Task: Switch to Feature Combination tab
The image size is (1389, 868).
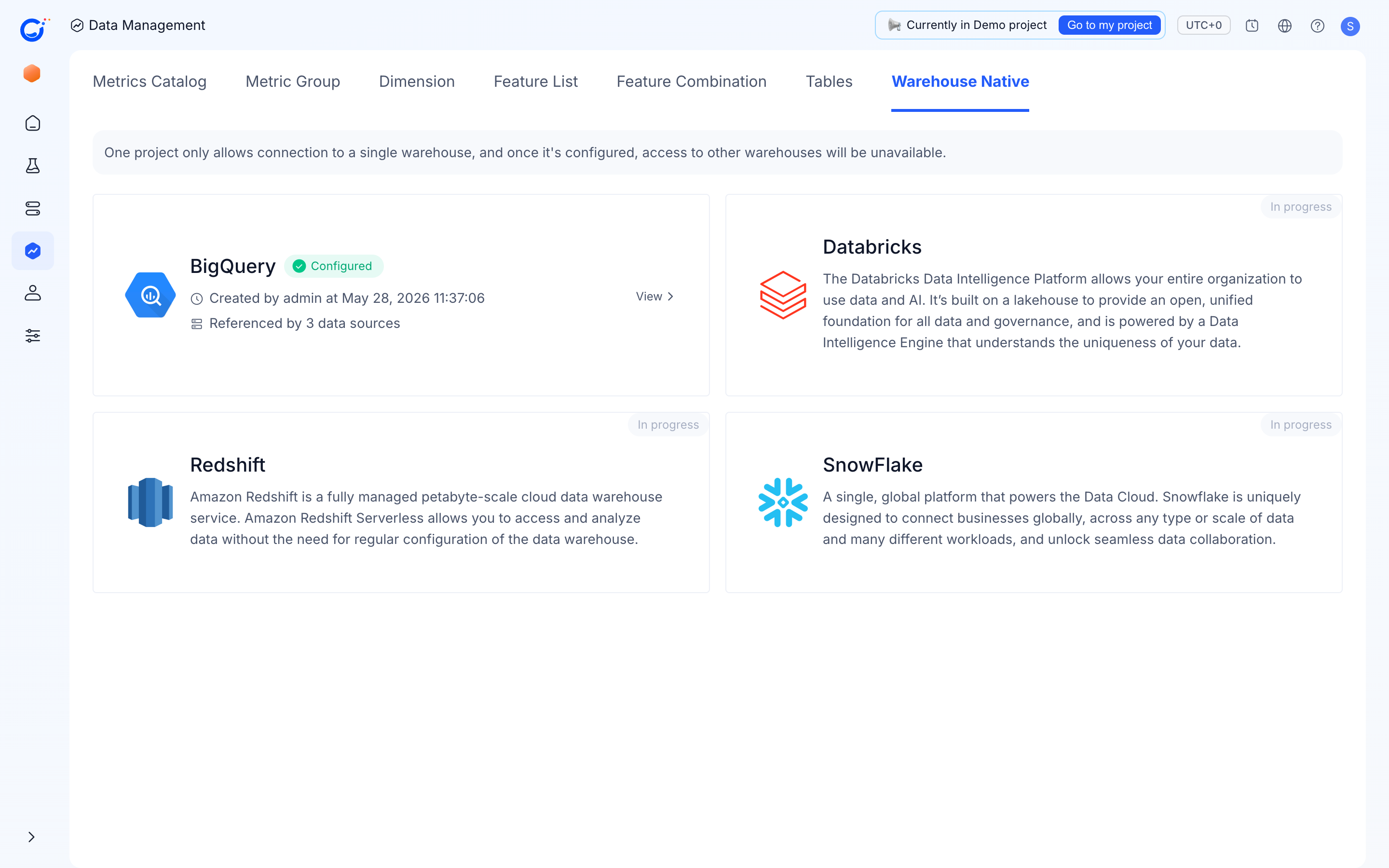Action: click(691, 81)
